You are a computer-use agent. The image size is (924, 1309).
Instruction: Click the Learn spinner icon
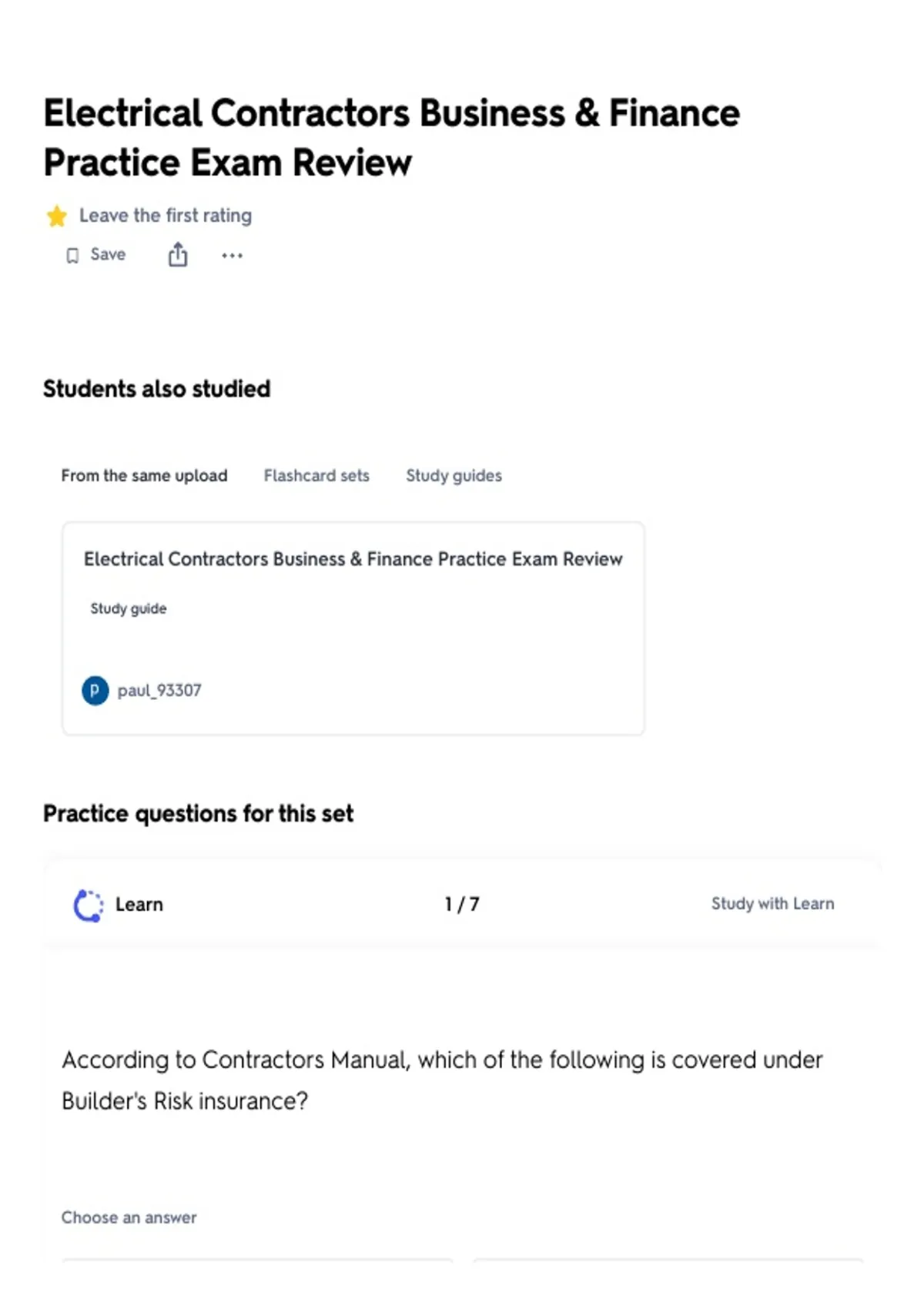88,906
